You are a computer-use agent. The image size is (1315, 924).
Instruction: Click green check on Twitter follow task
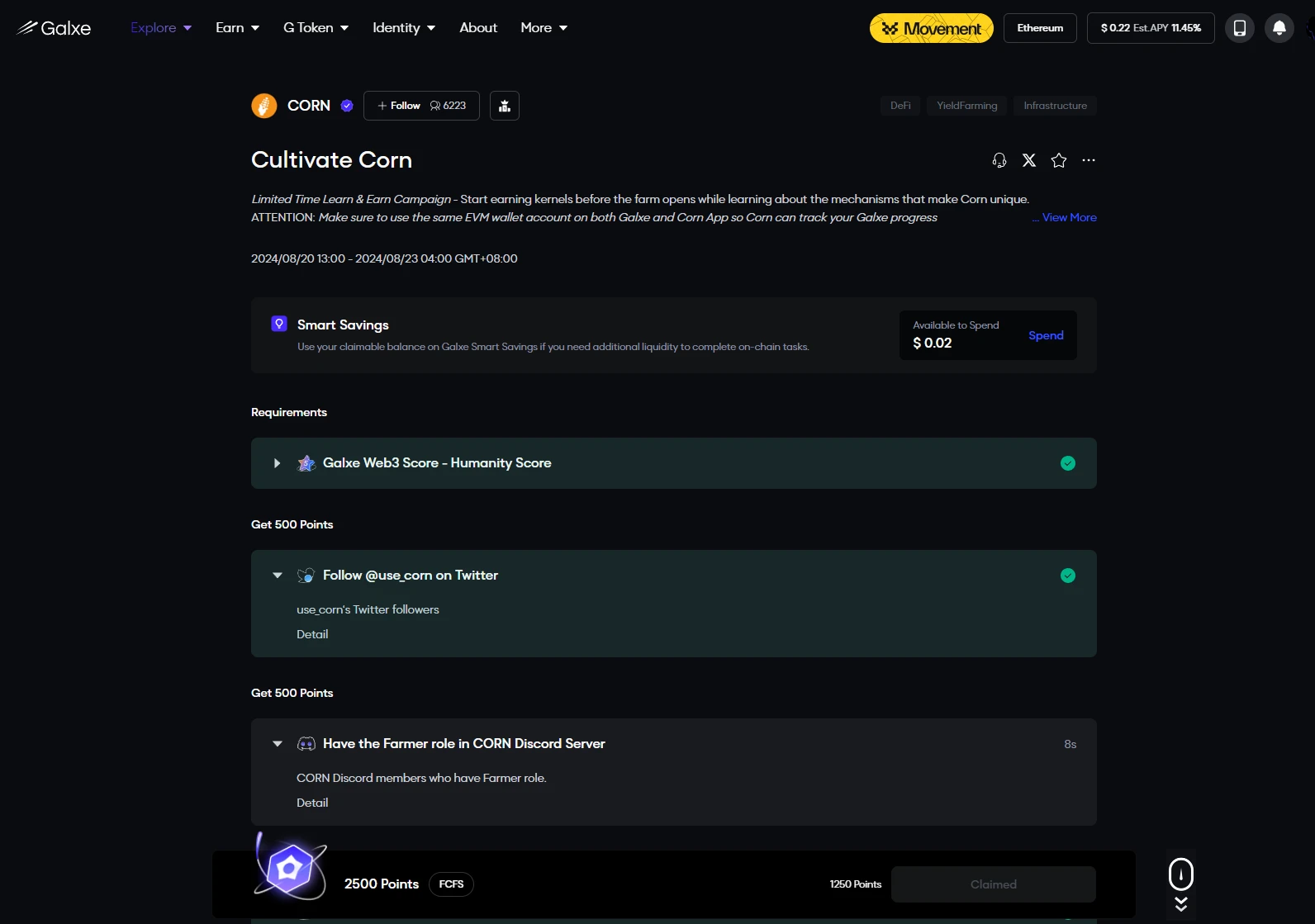click(x=1067, y=576)
